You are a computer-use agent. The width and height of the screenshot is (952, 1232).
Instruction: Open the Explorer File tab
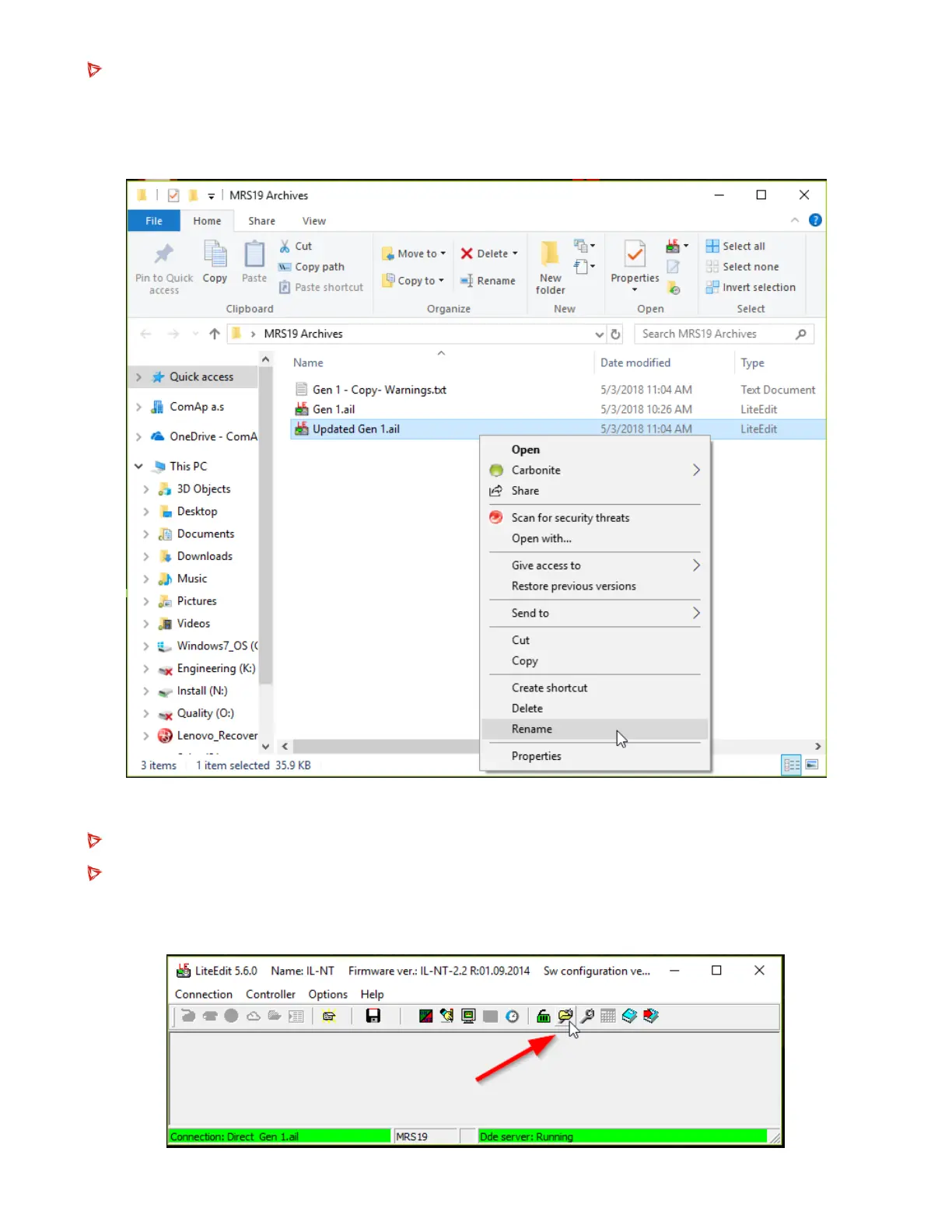tap(154, 221)
